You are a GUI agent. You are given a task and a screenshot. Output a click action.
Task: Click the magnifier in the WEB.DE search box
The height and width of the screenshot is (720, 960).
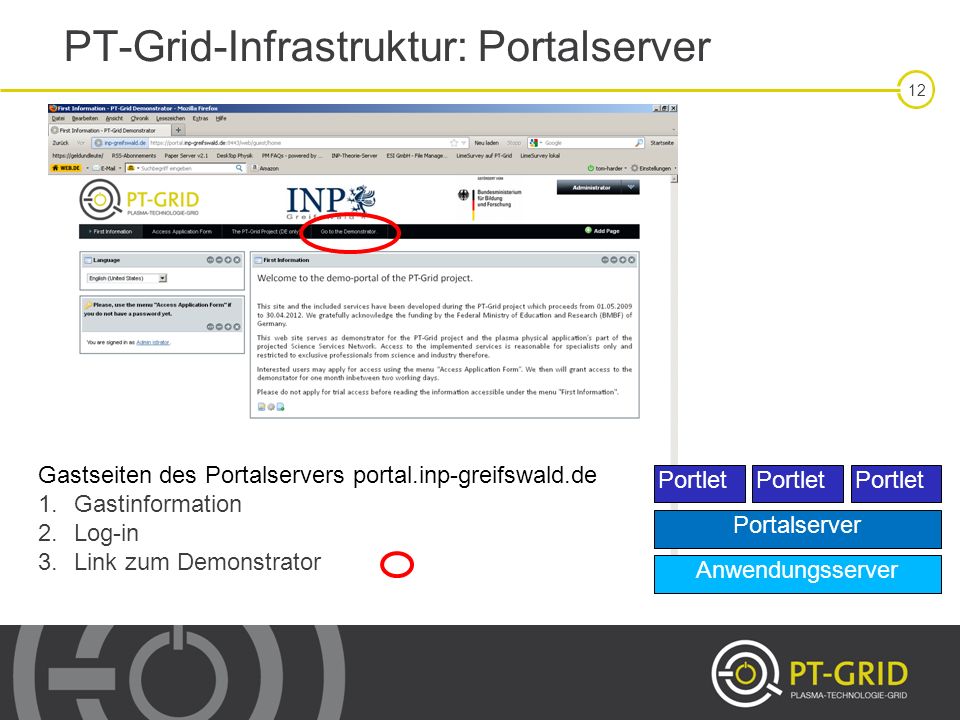point(239,168)
